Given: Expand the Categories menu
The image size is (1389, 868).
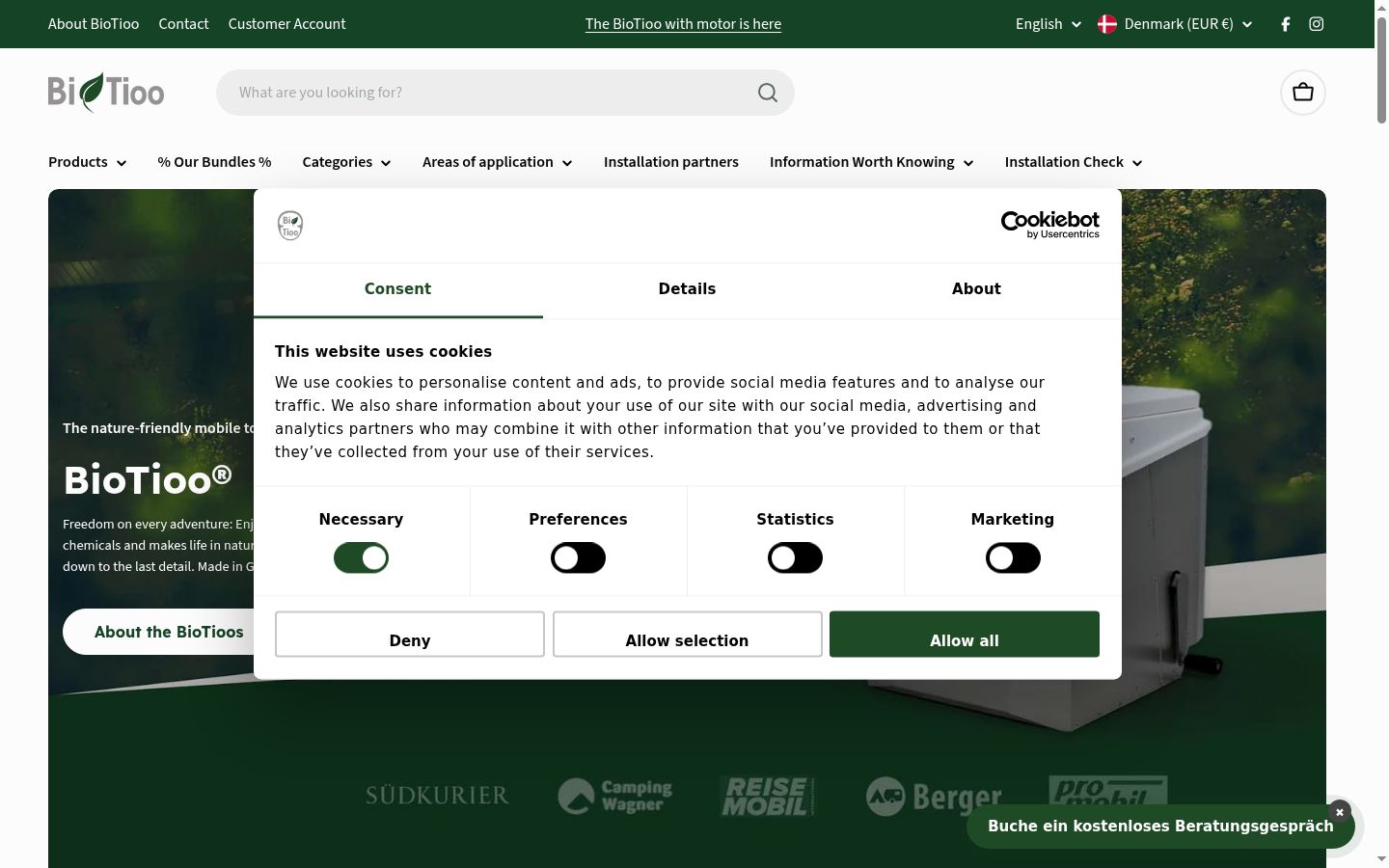Looking at the screenshot, I should coord(346,162).
